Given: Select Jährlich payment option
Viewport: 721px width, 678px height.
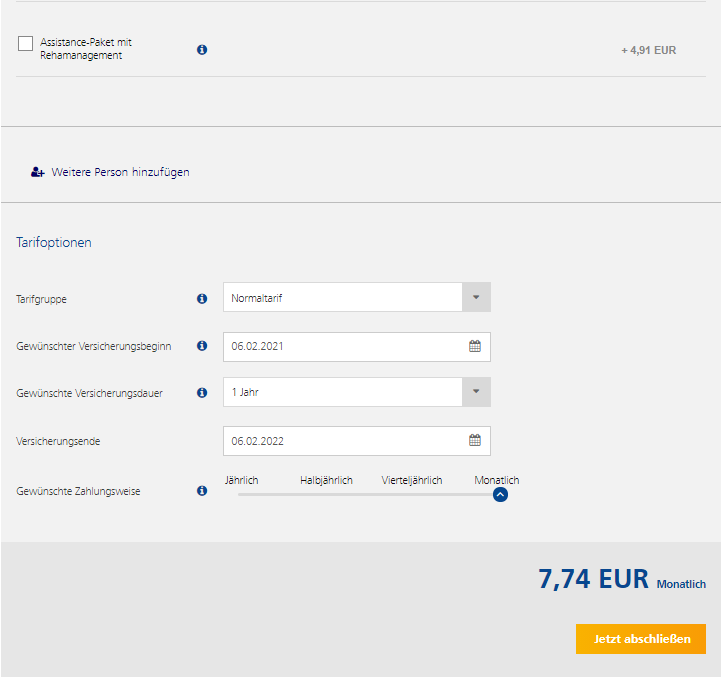Looking at the screenshot, I should pos(241,480).
